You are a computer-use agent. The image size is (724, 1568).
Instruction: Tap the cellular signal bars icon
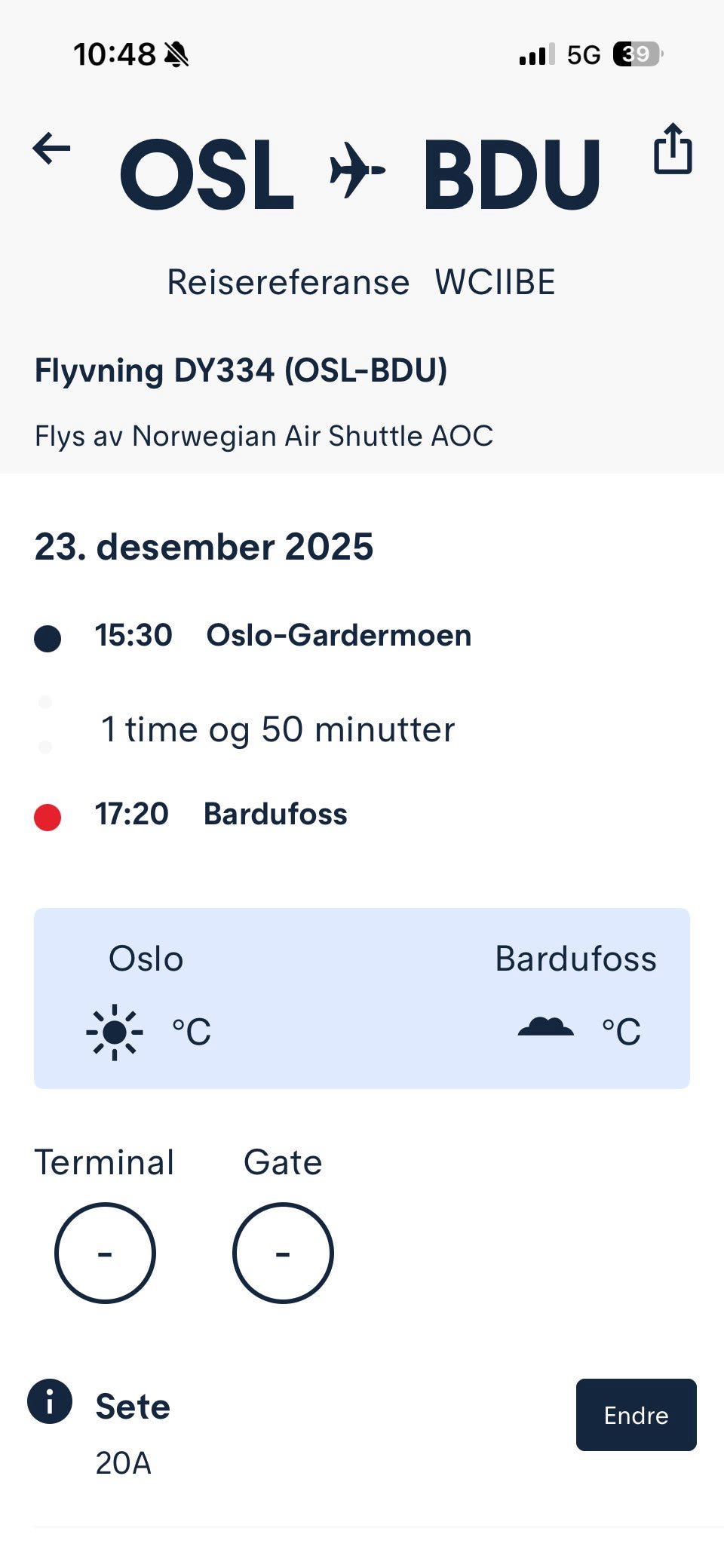point(537,54)
